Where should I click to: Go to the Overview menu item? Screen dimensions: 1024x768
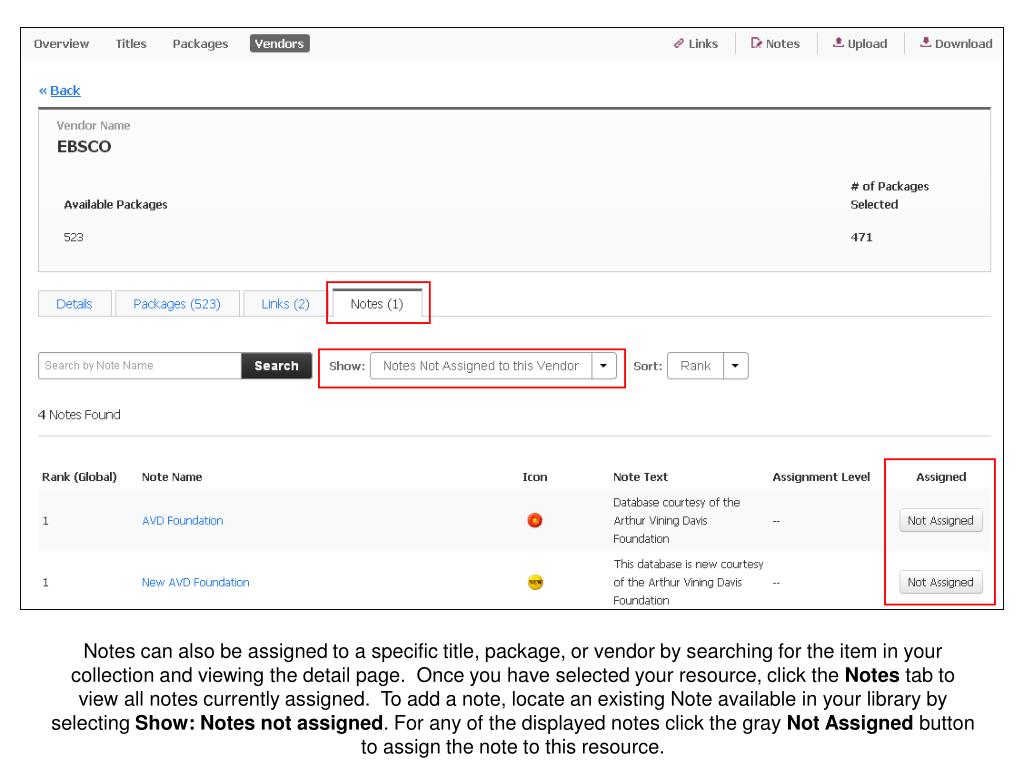pos(61,44)
